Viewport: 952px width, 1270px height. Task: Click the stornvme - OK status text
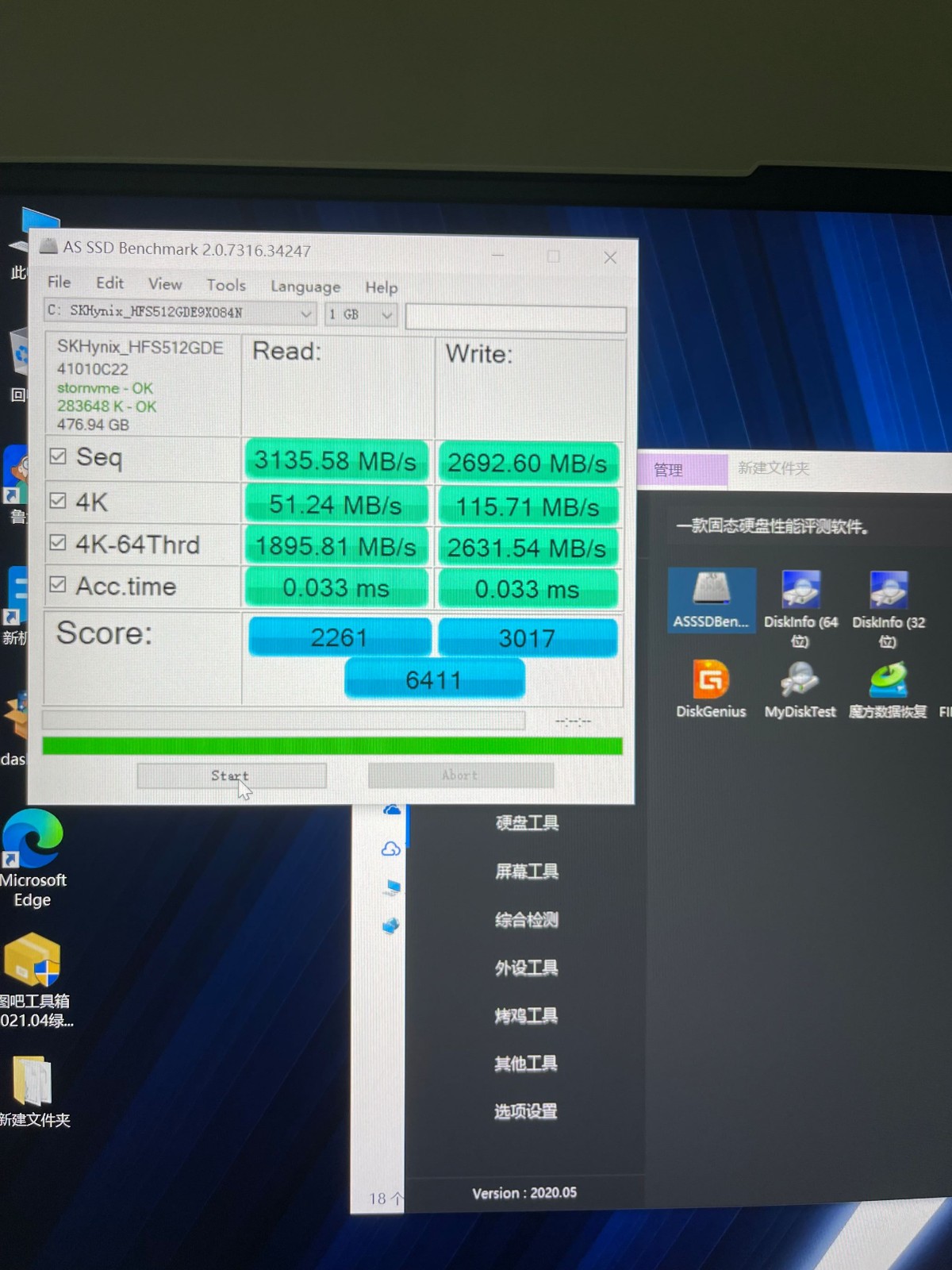[105, 388]
